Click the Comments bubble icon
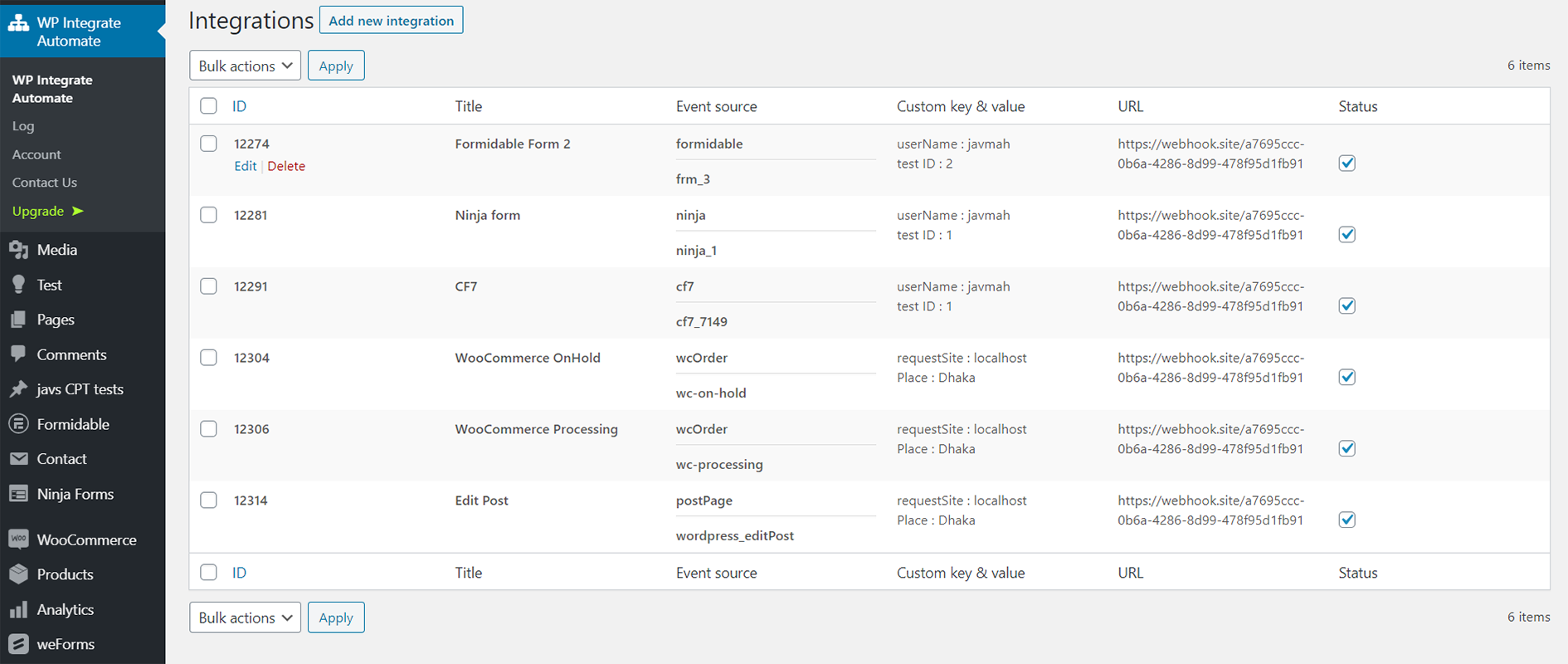Image resolution: width=1568 pixels, height=664 pixels. (18, 354)
